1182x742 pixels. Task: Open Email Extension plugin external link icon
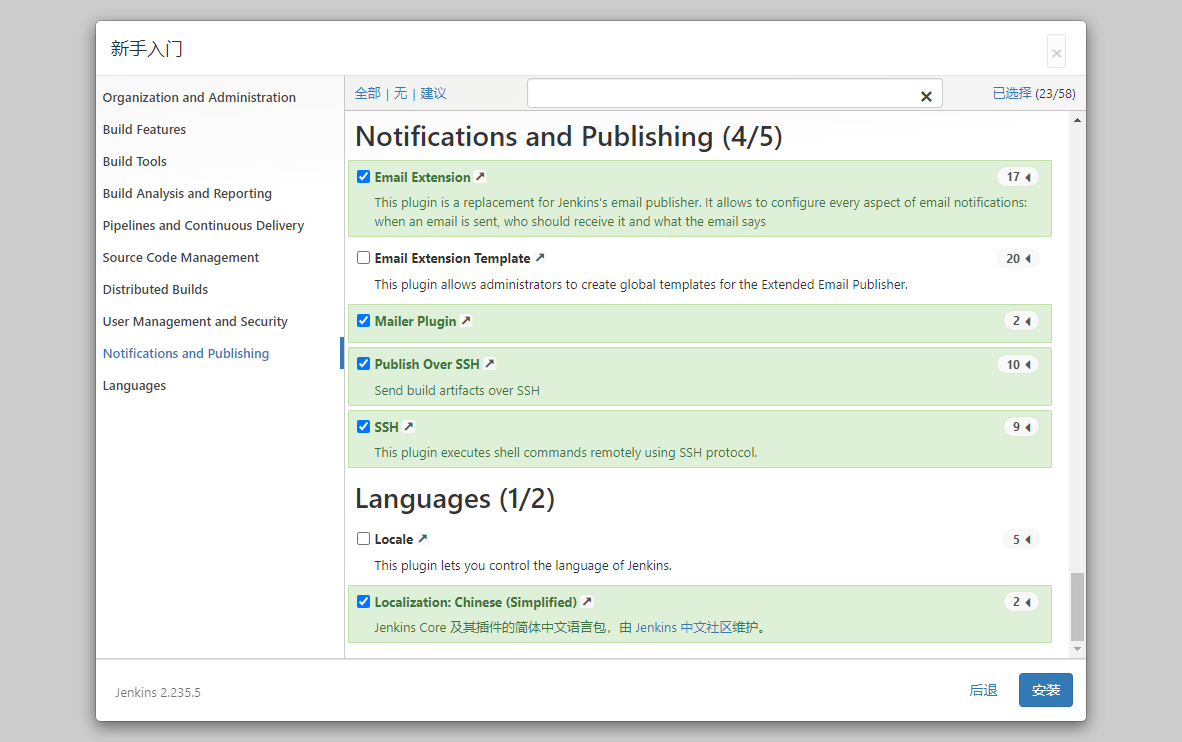tap(480, 176)
